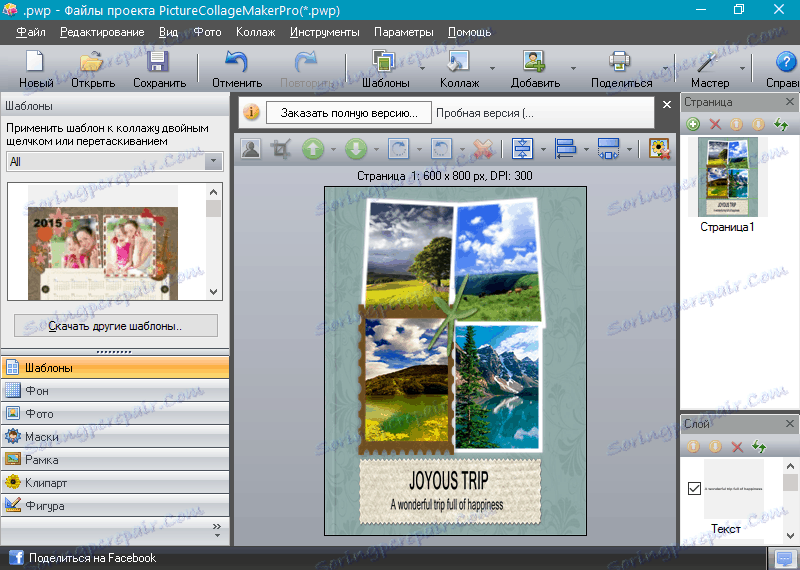Click the Коллаж toolbar icon
Viewport: 800px width, 570px height.
459,61
